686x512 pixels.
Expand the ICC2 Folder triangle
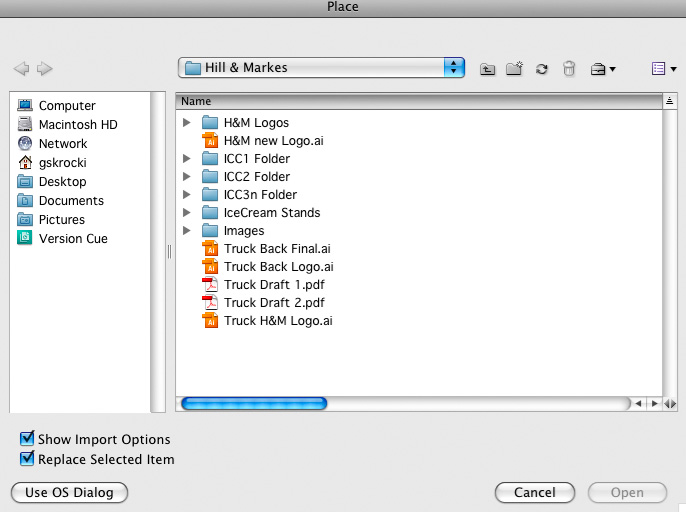point(187,176)
